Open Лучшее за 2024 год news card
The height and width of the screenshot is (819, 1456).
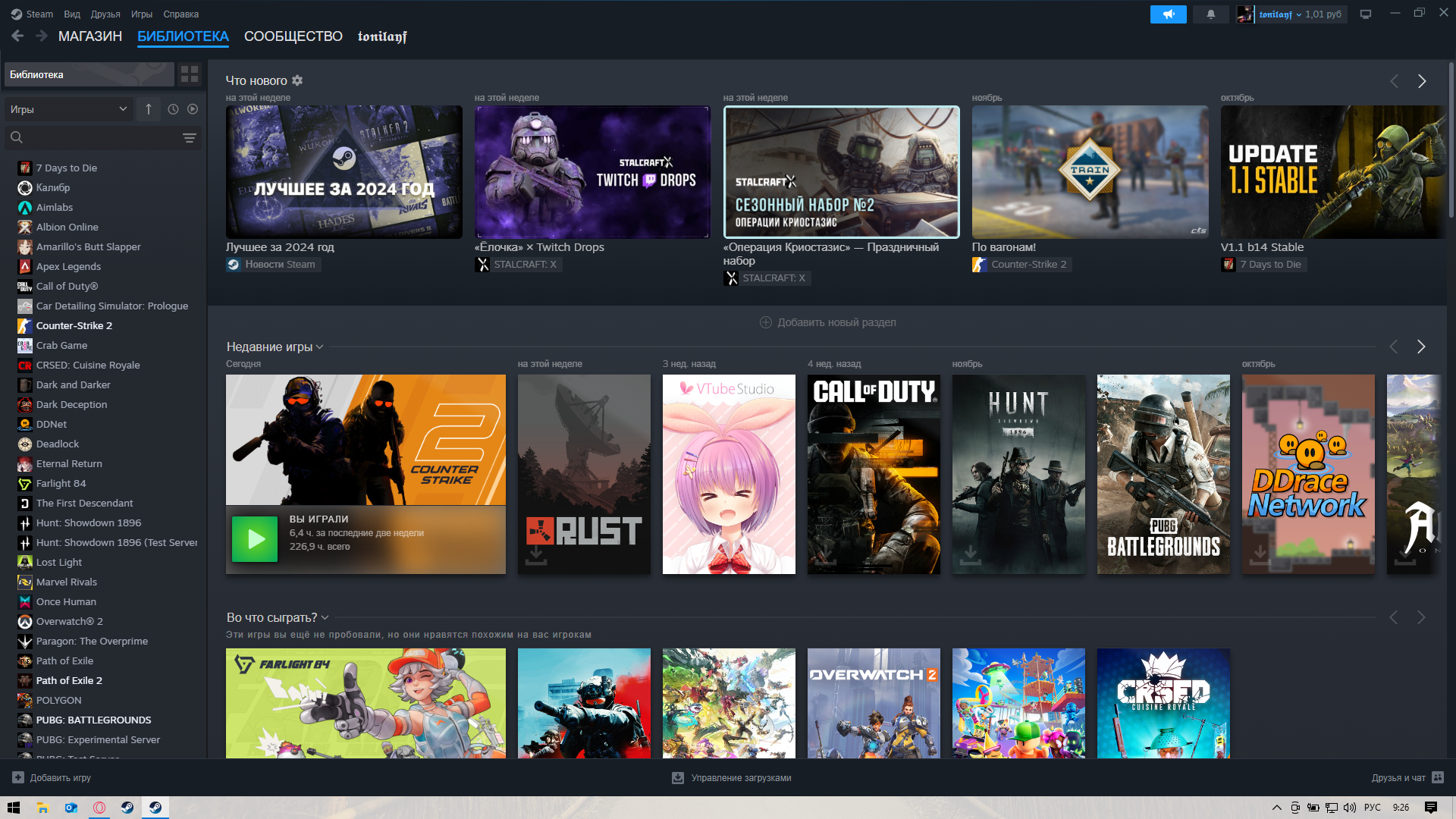[344, 172]
